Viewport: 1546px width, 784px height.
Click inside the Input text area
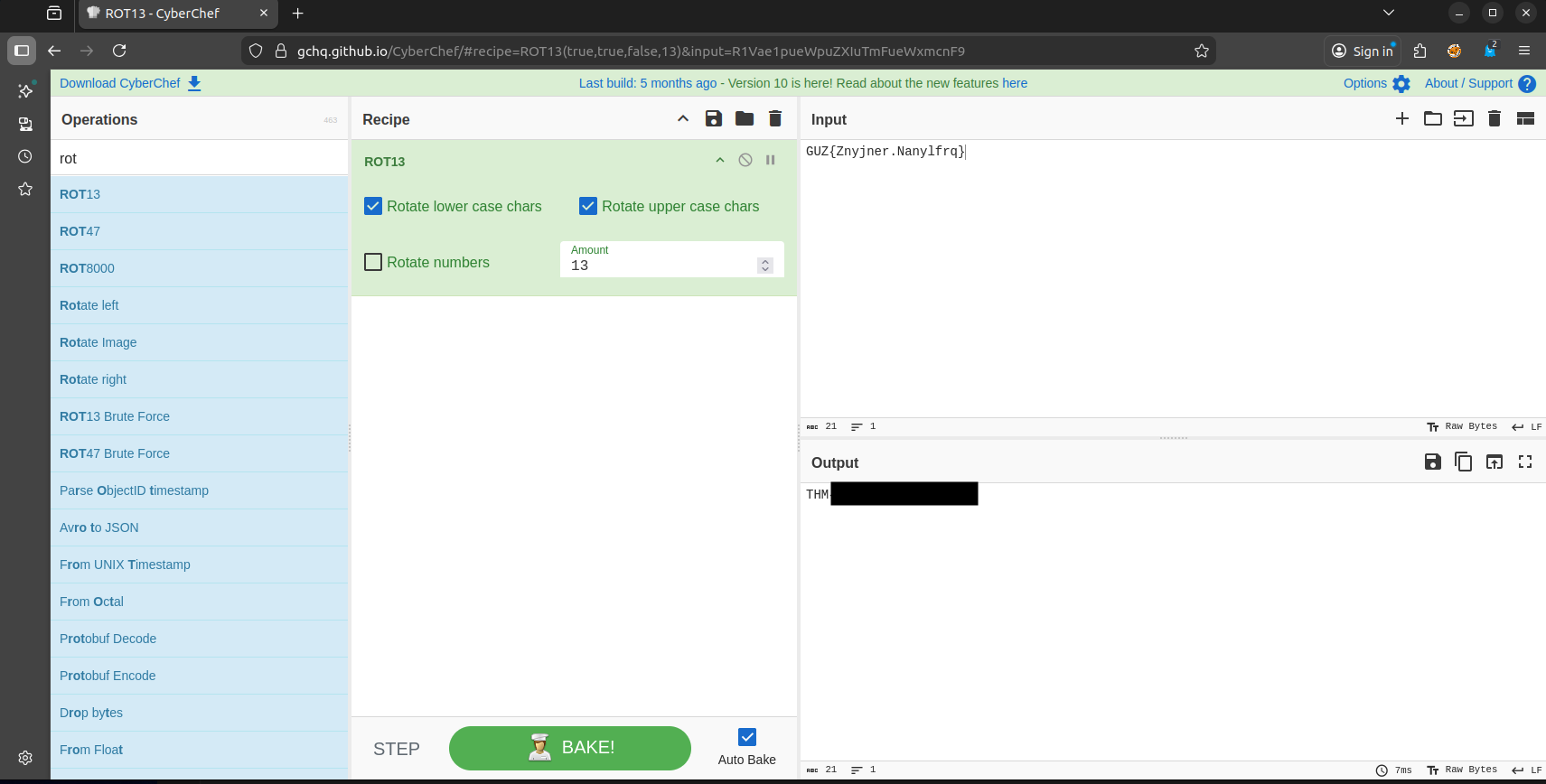point(1172,278)
